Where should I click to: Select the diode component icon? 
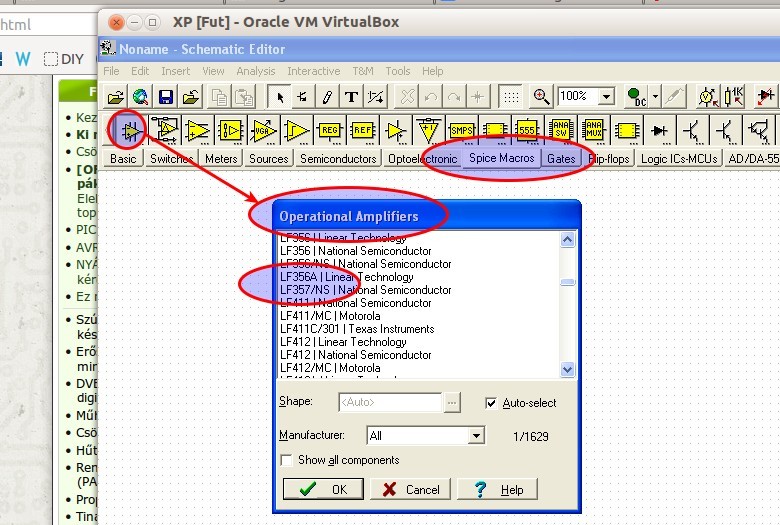659,131
